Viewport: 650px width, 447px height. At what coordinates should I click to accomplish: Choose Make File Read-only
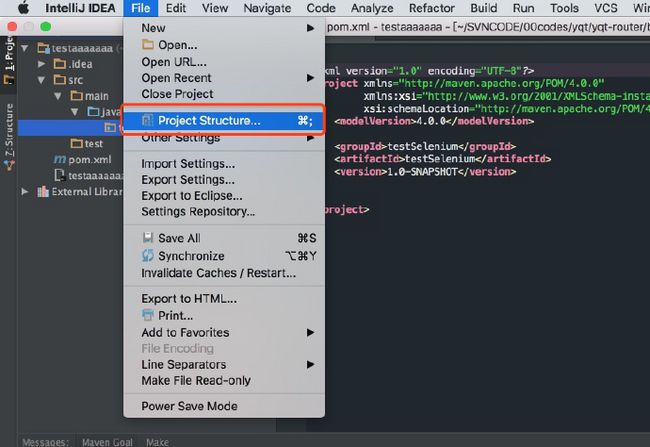(x=224, y=381)
